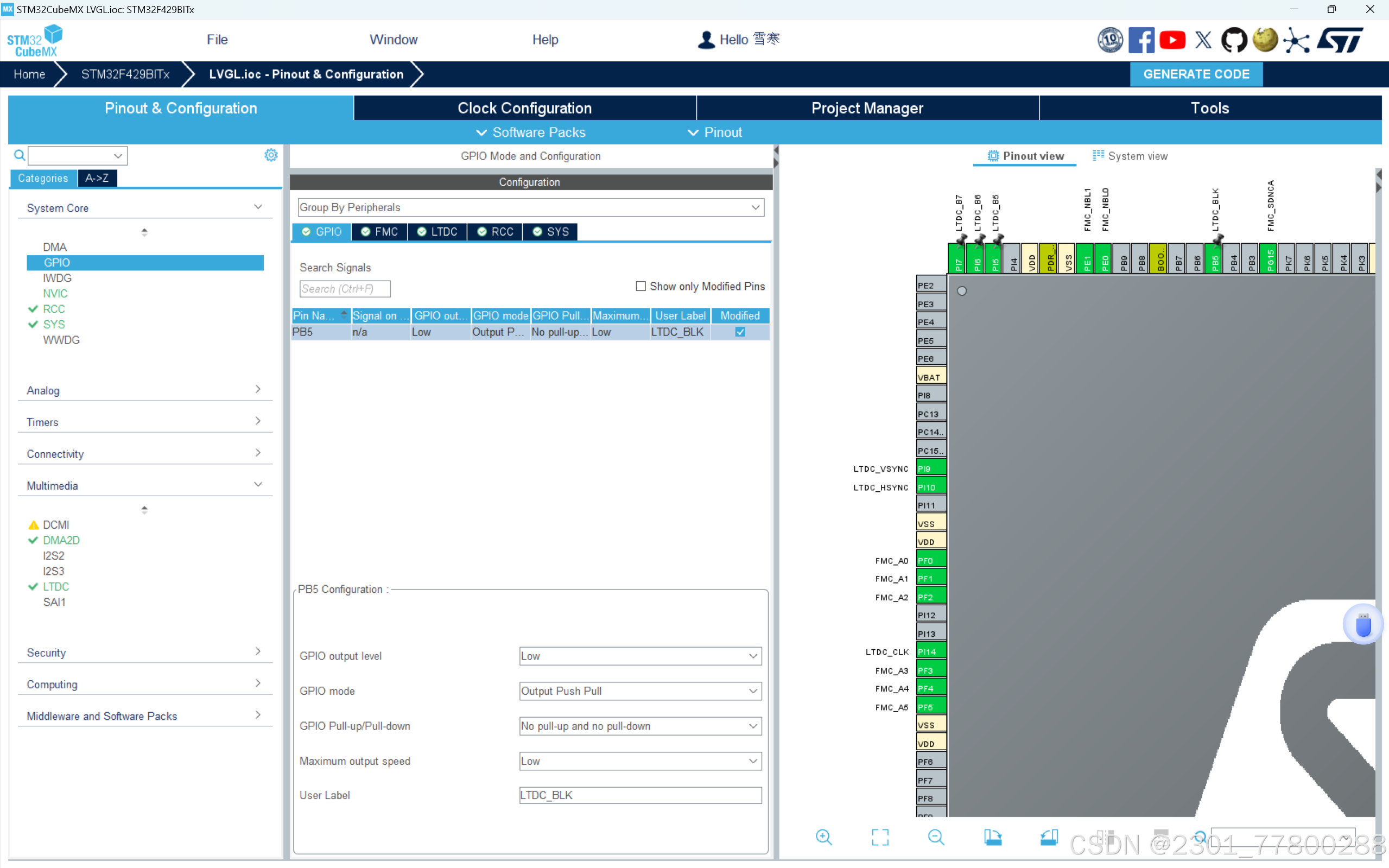Select DMA2D in the Multimedia list
The image size is (1389, 868).
[61, 540]
